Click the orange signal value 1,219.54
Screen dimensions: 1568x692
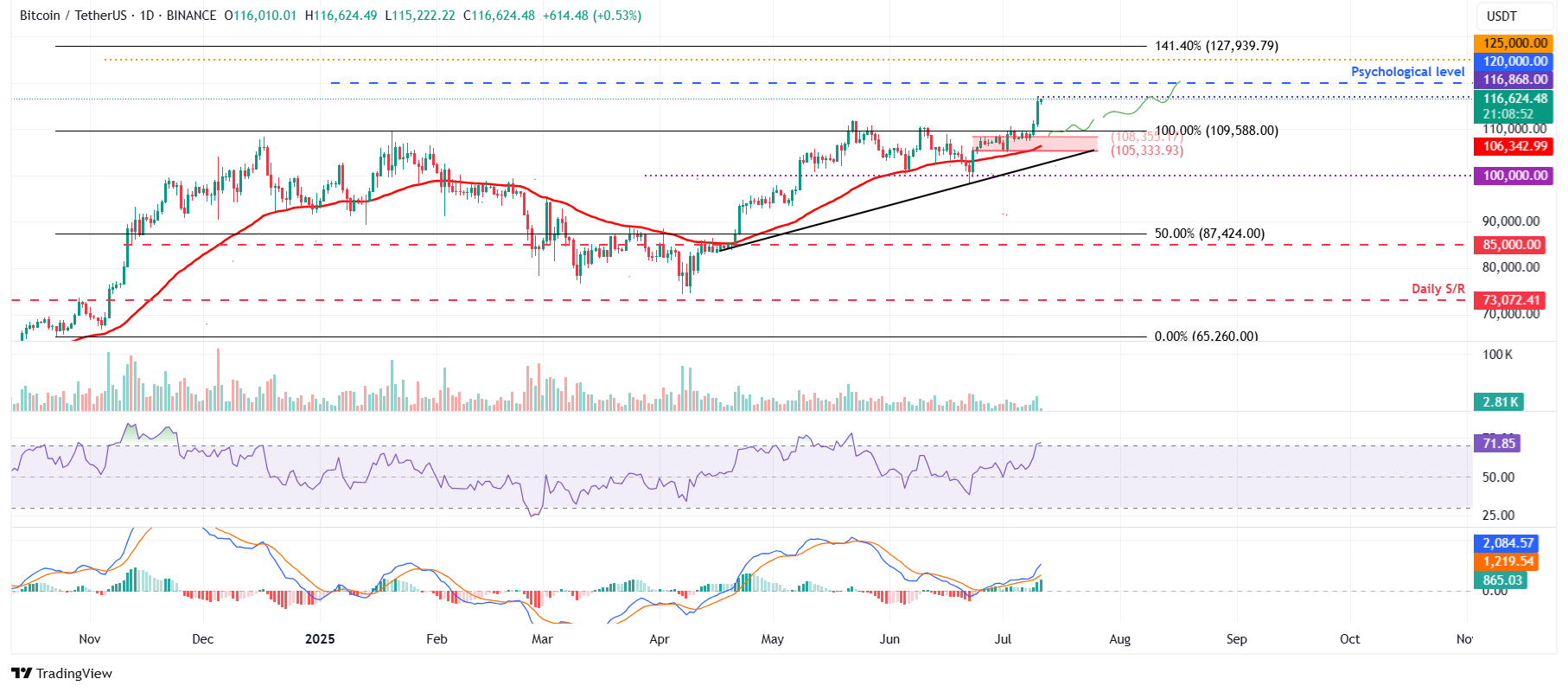pos(1507,561)
